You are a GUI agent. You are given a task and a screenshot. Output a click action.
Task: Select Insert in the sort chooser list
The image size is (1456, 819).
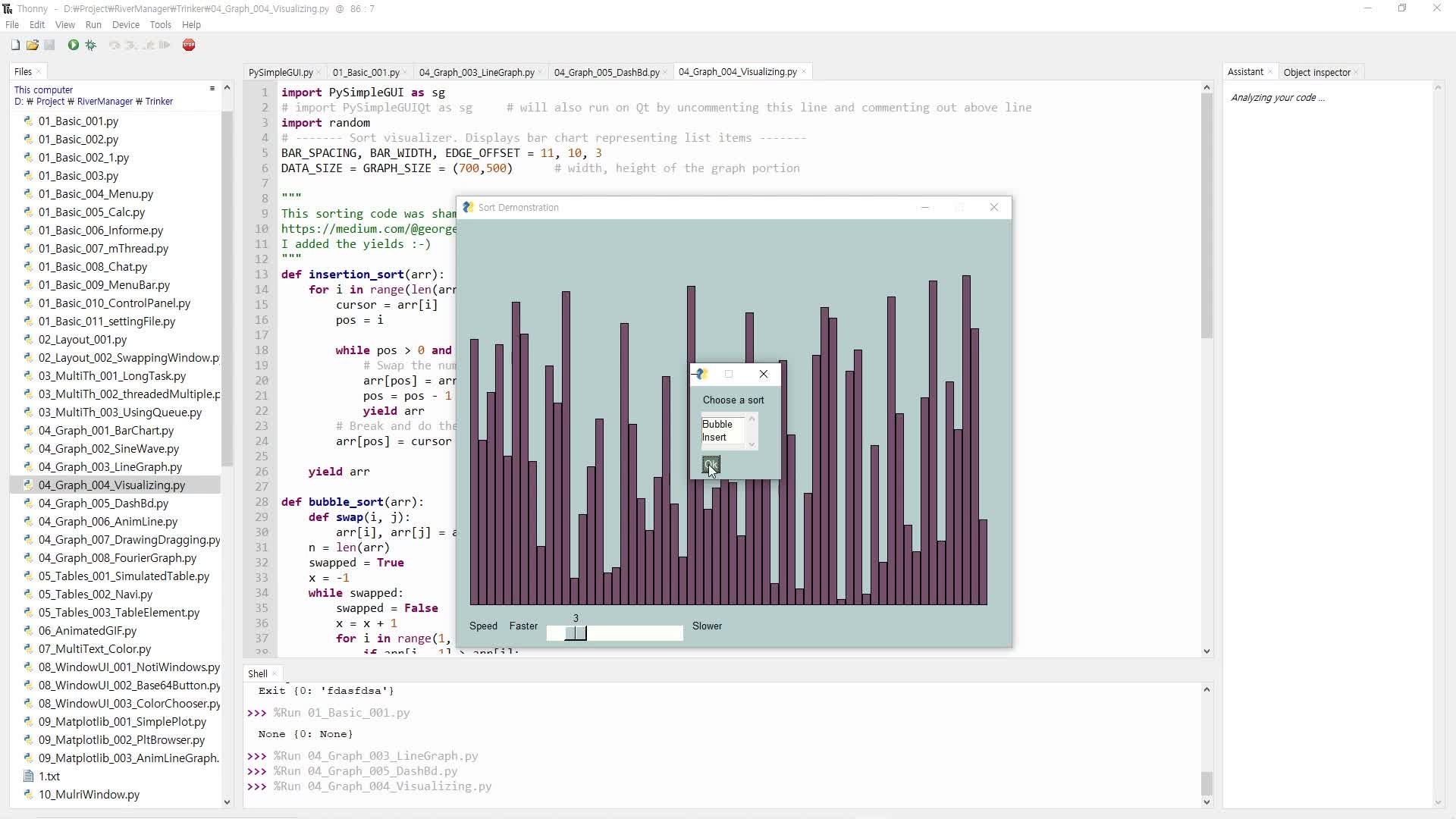[x=716, y=438]
